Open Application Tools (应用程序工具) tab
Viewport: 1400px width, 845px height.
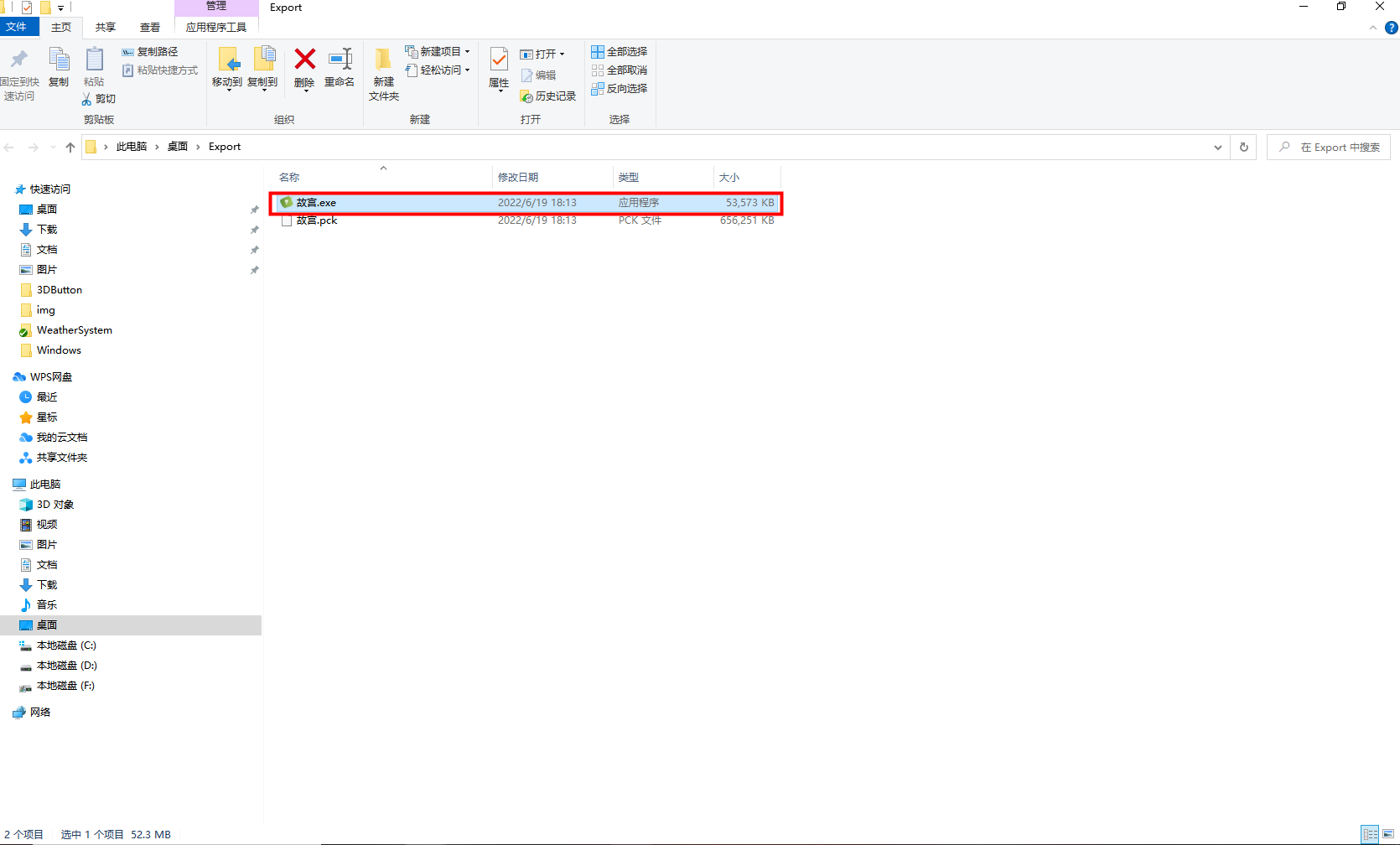click(216, 28)
